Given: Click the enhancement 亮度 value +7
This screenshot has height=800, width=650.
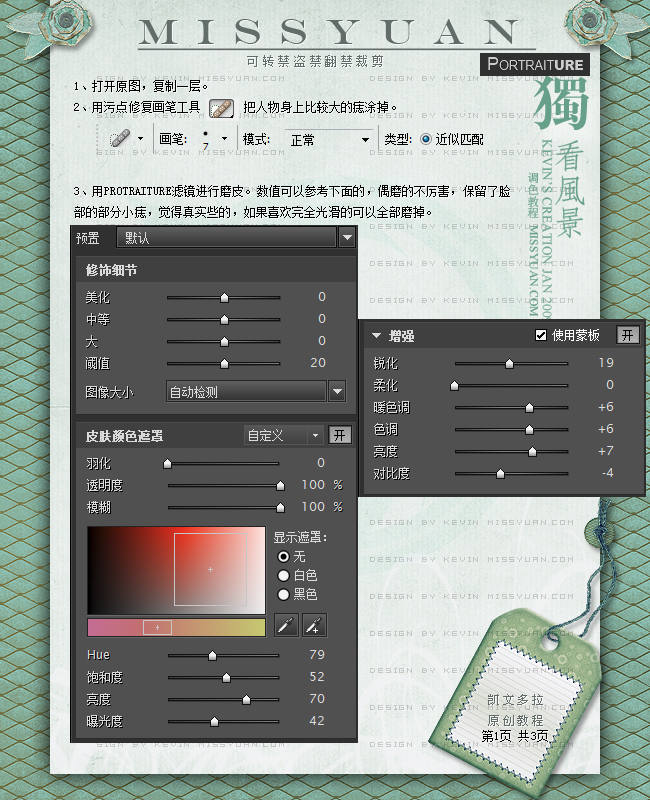Looking at the screenshot, I should click(606, 451).
